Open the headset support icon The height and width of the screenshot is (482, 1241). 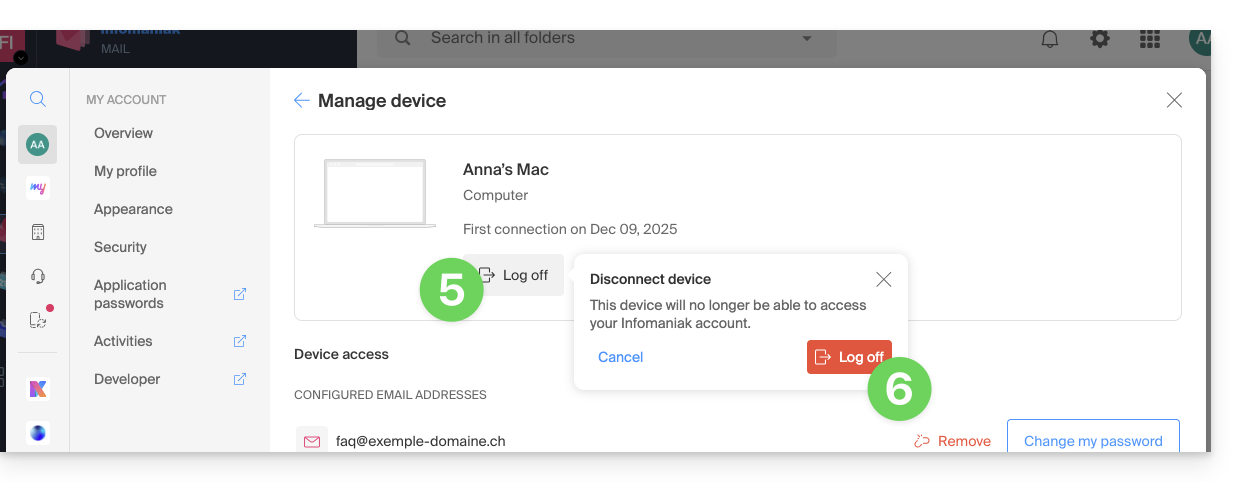38,276
